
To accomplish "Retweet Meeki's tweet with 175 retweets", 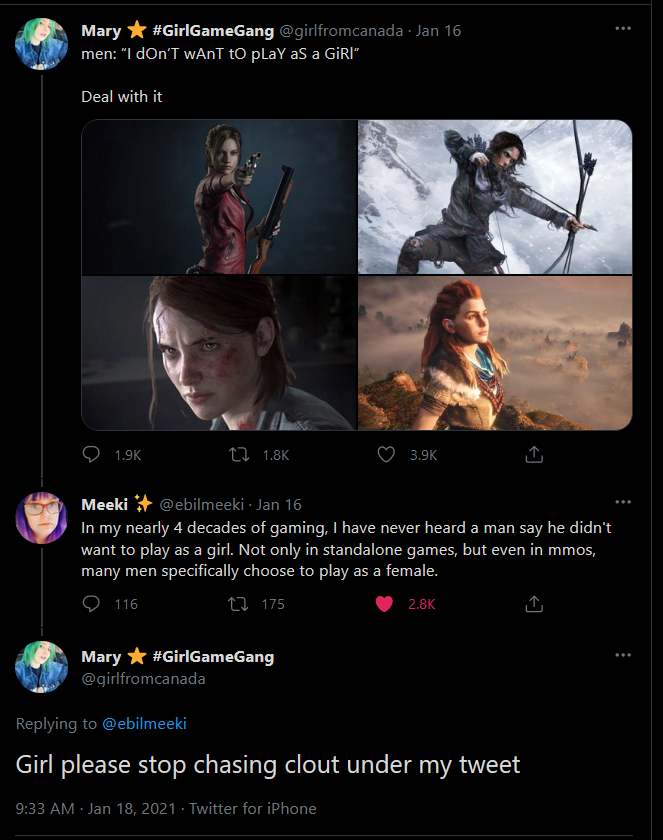I will click(238, 604).
